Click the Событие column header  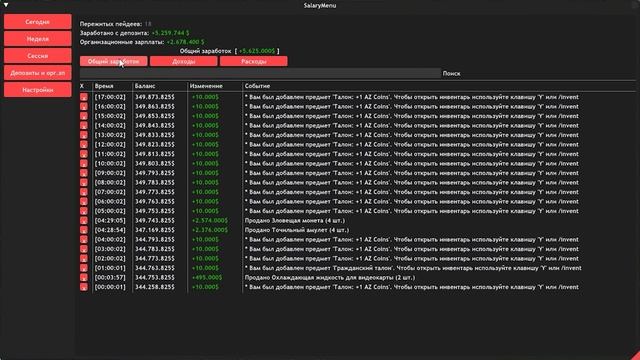[257, 86]
